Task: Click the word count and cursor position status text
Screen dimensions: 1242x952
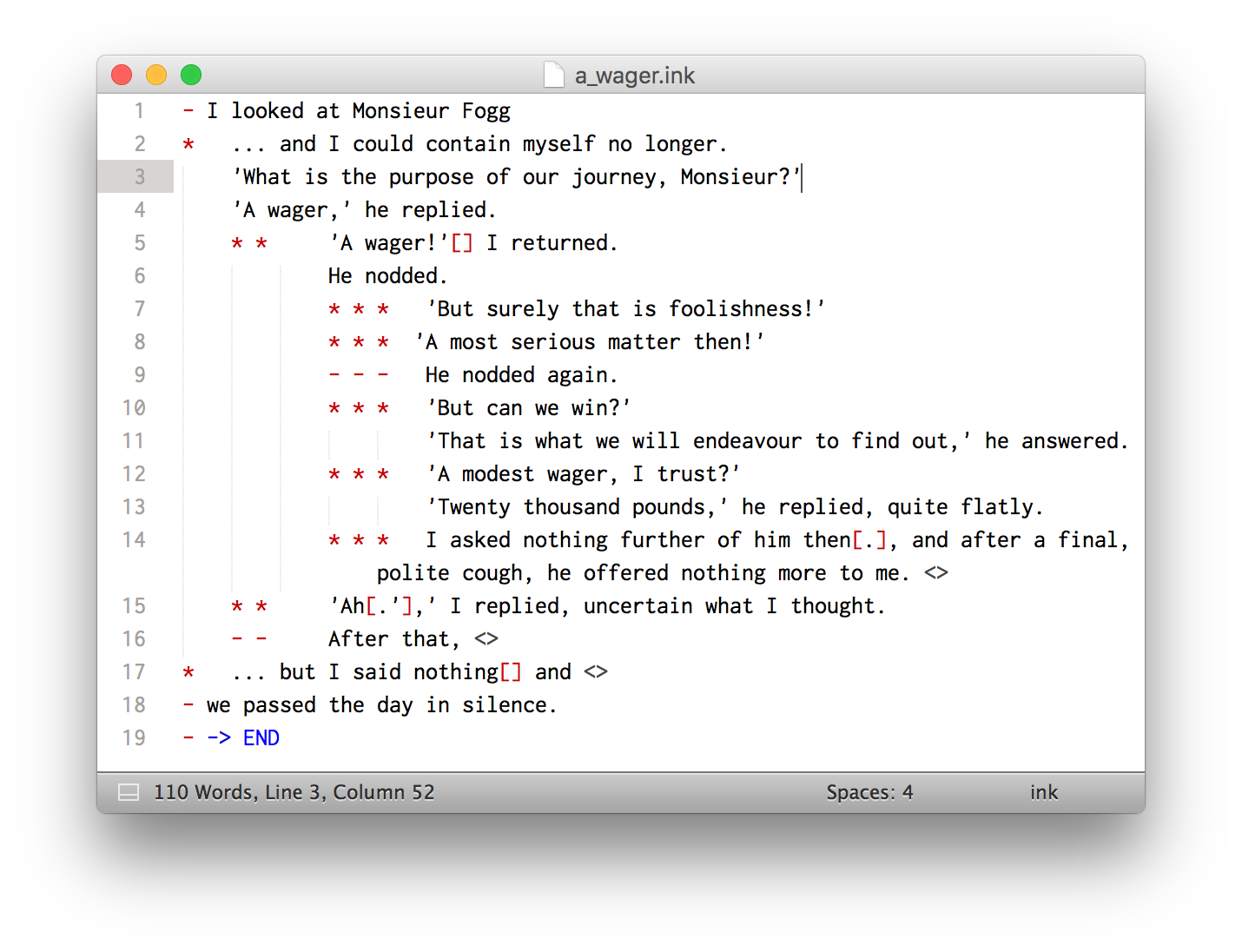Action: point(294,792)
